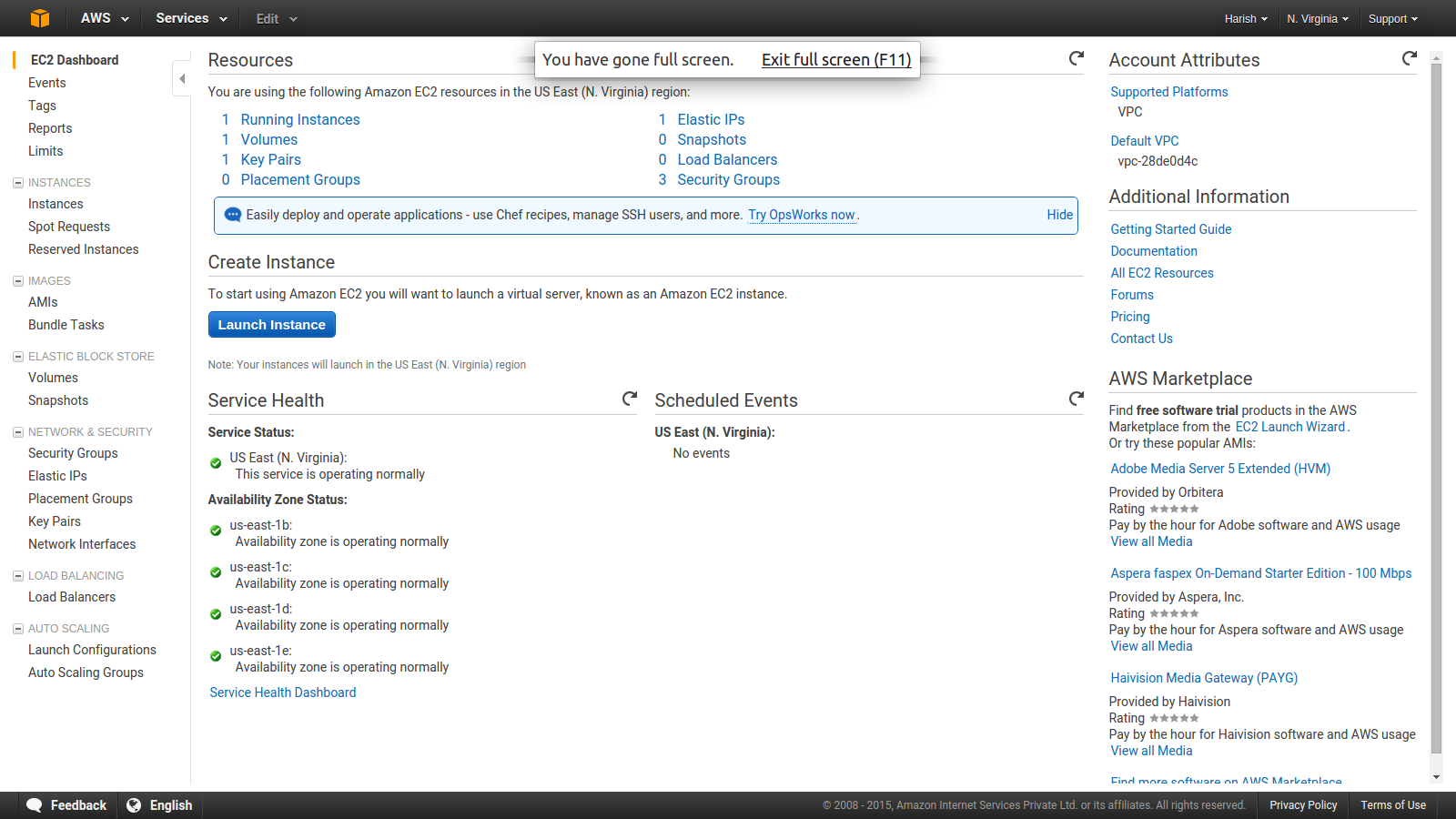Collapse the INSTANCES navigation group
The width and height of the screenshot is (1456, 819).
click(x=18, y=183)
